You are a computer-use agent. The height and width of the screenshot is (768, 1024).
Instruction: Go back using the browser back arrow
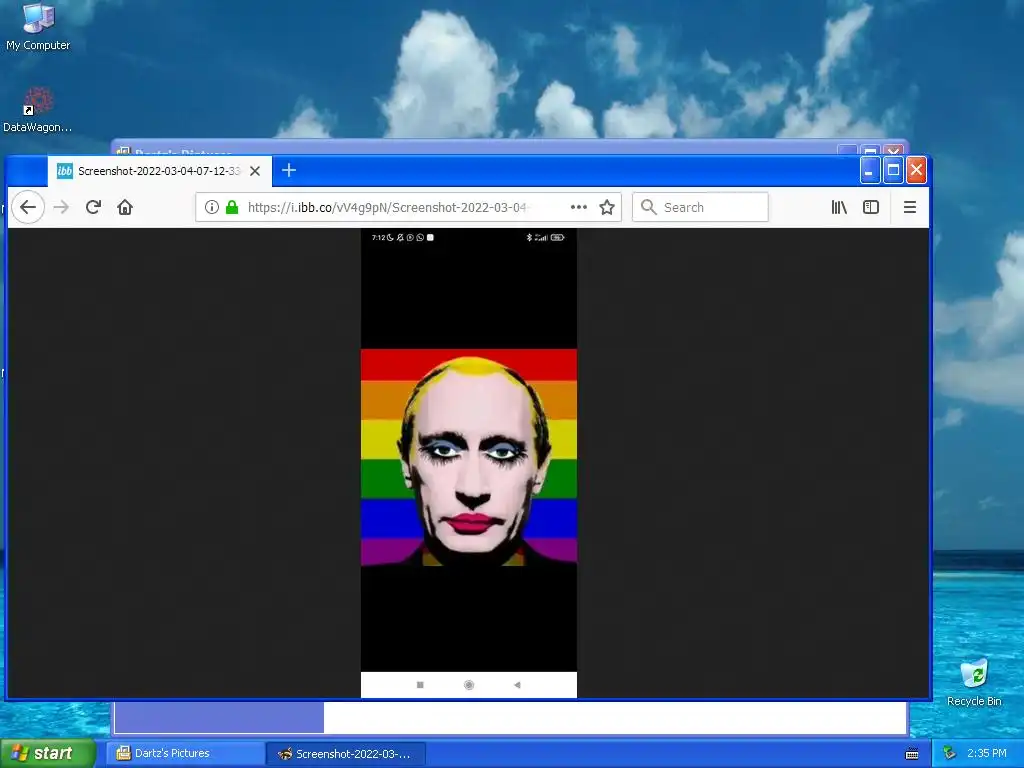click(x=28, y=207)
